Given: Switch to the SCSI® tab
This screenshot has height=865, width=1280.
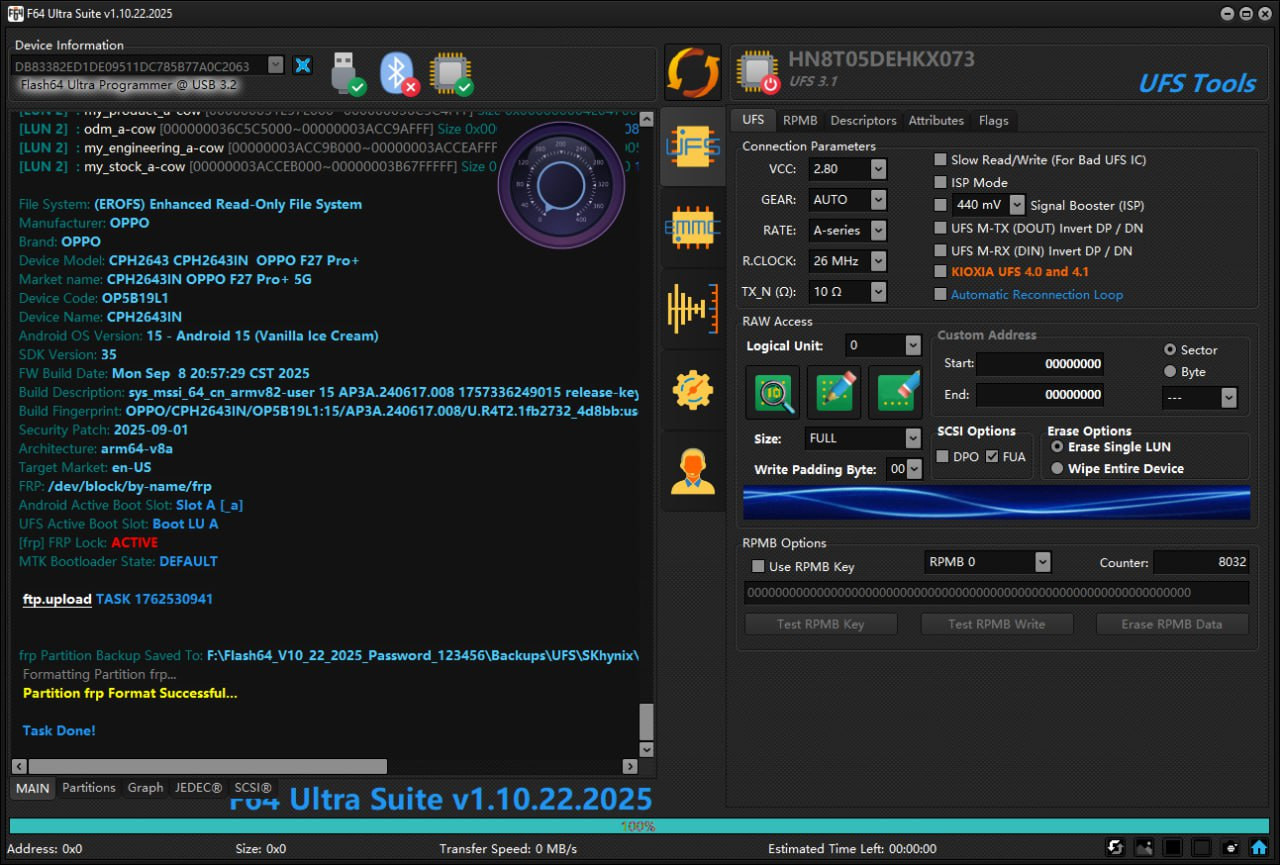Looking at the screenshot, I should (x=253, y=788).
